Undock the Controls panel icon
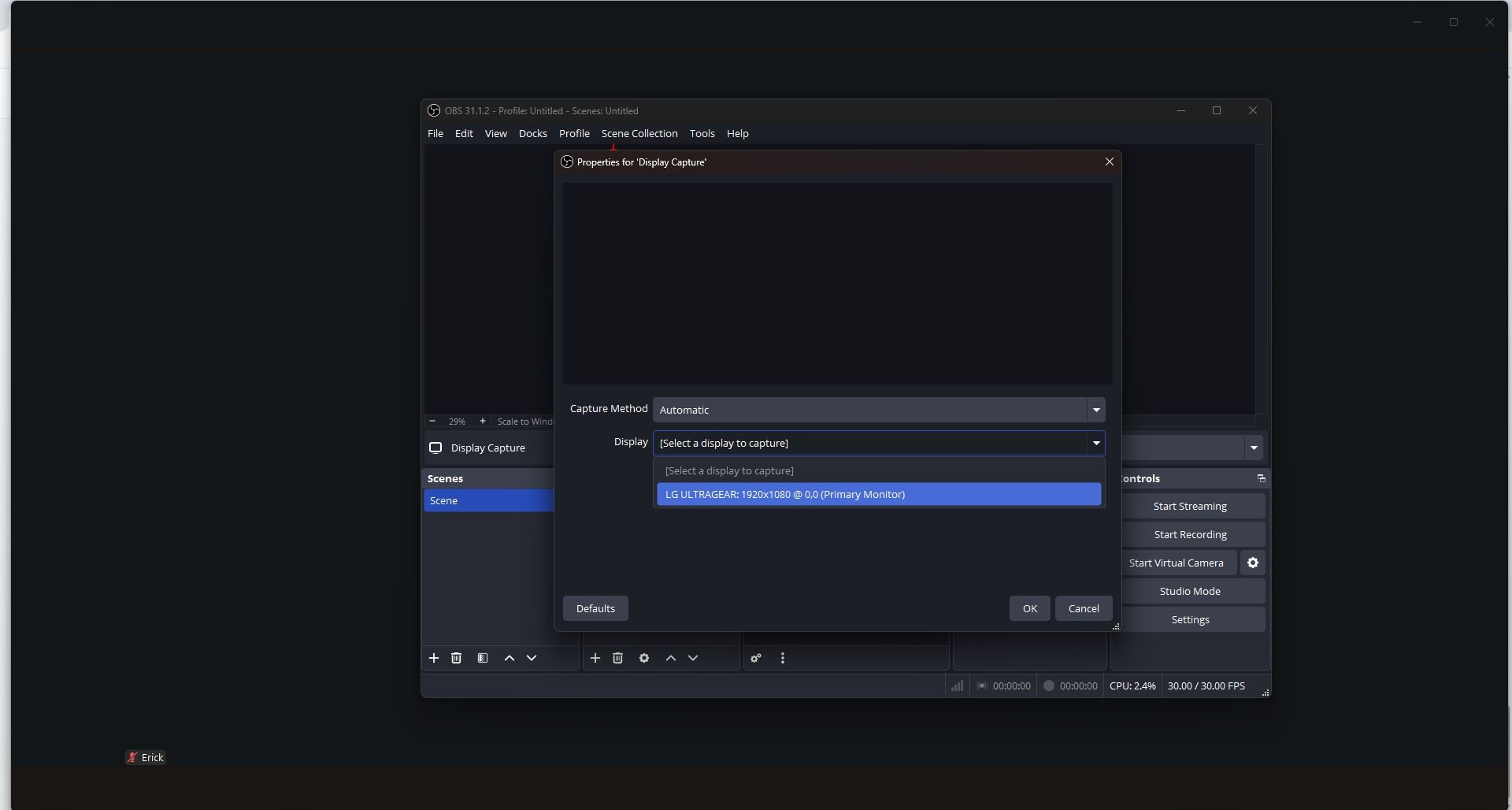Image resolution: width=1512 pixels, height=810 pixels. click(1262, 478)
